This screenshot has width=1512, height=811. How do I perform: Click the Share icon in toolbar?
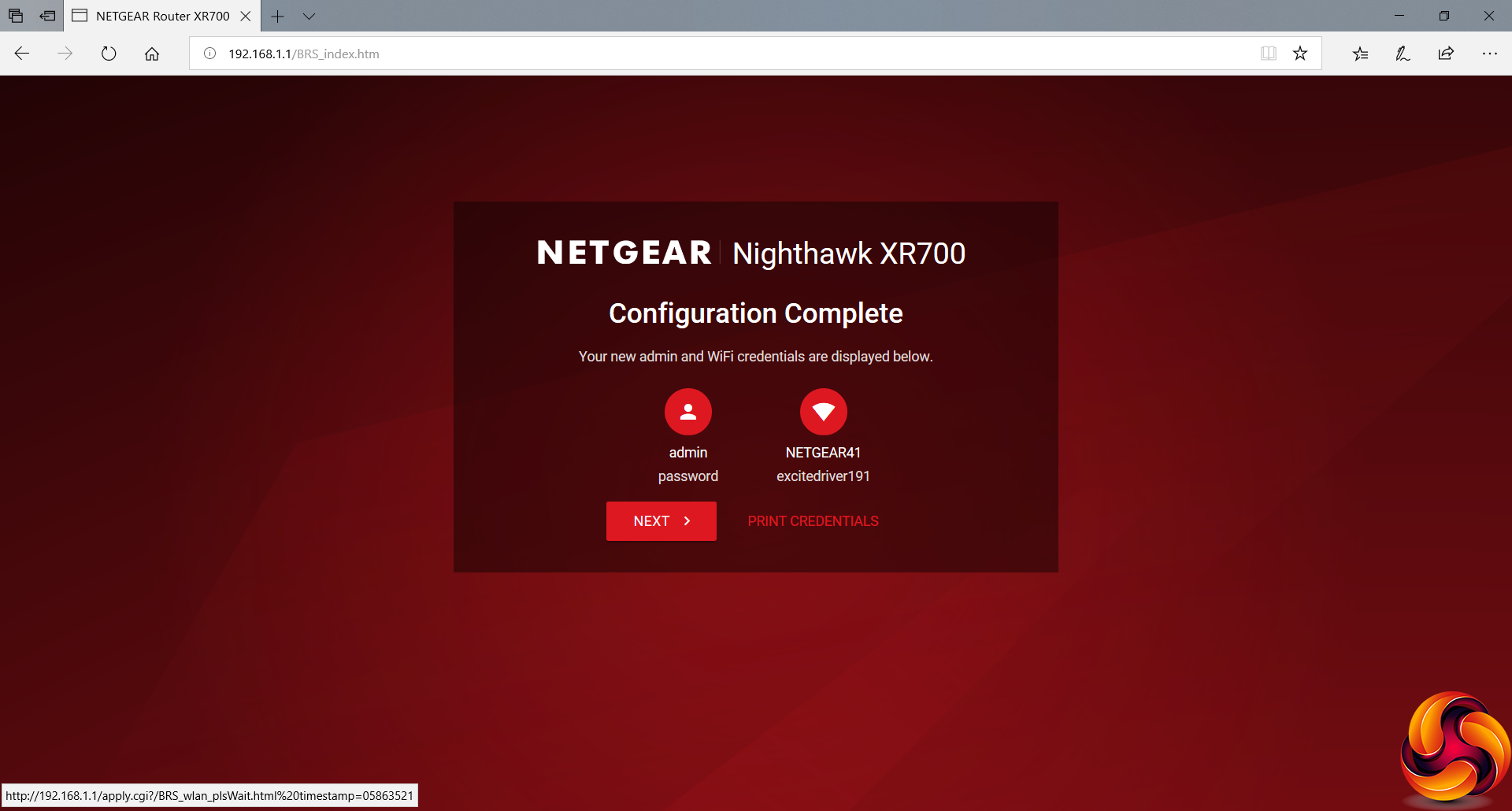1446,54
